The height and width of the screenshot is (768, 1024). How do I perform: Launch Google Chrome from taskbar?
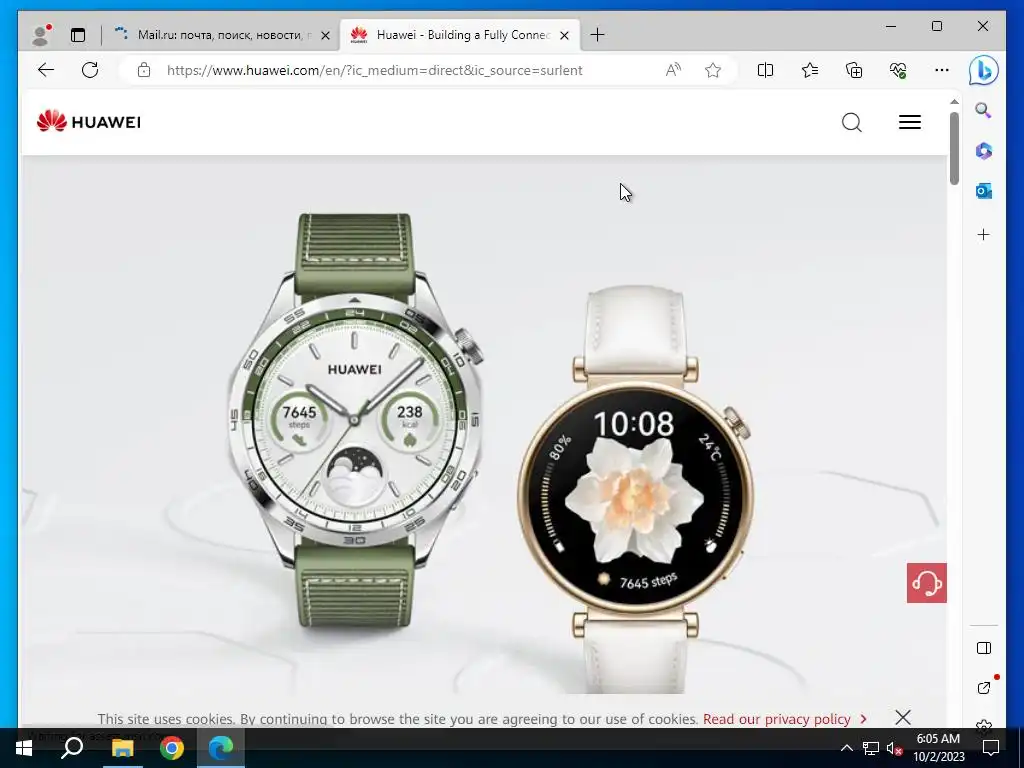[172, 748]
